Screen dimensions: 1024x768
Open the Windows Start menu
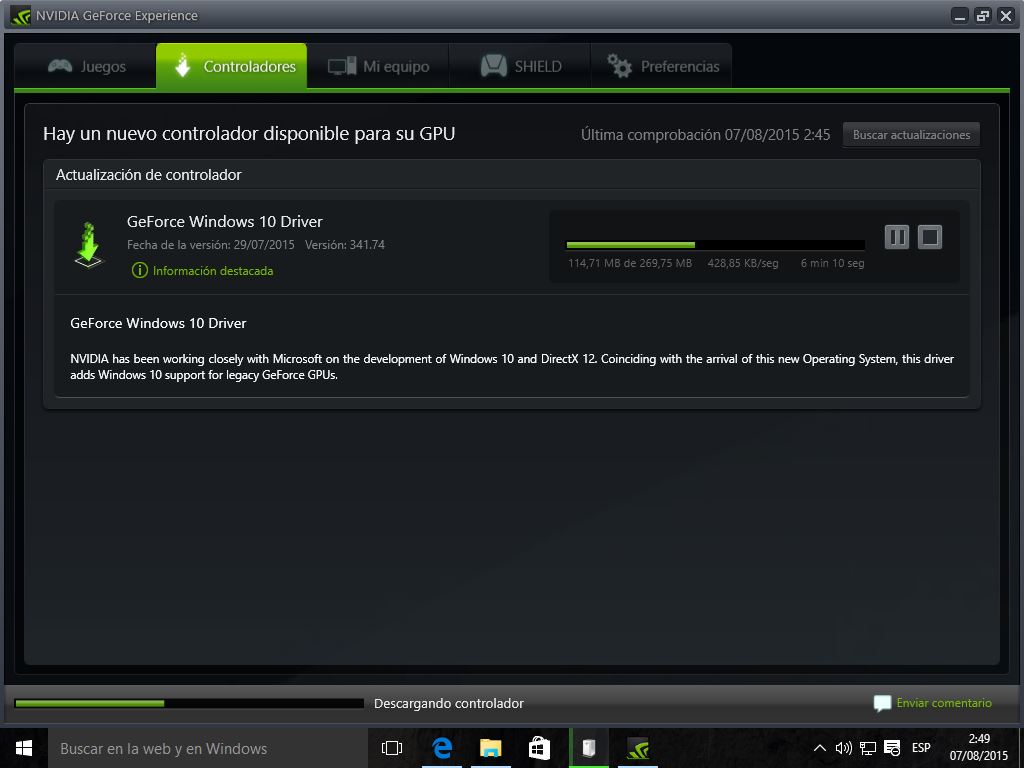[24, 748]
